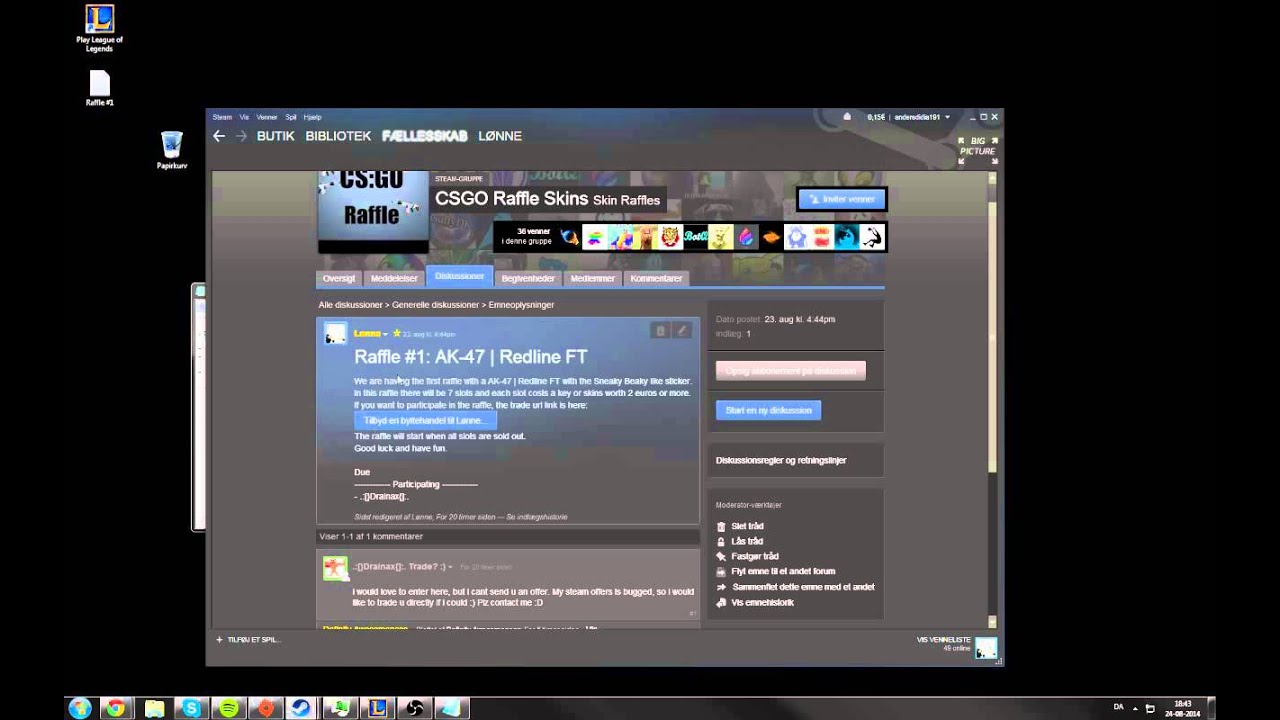Switch to the Meddelelser tab

click(394, 278)
